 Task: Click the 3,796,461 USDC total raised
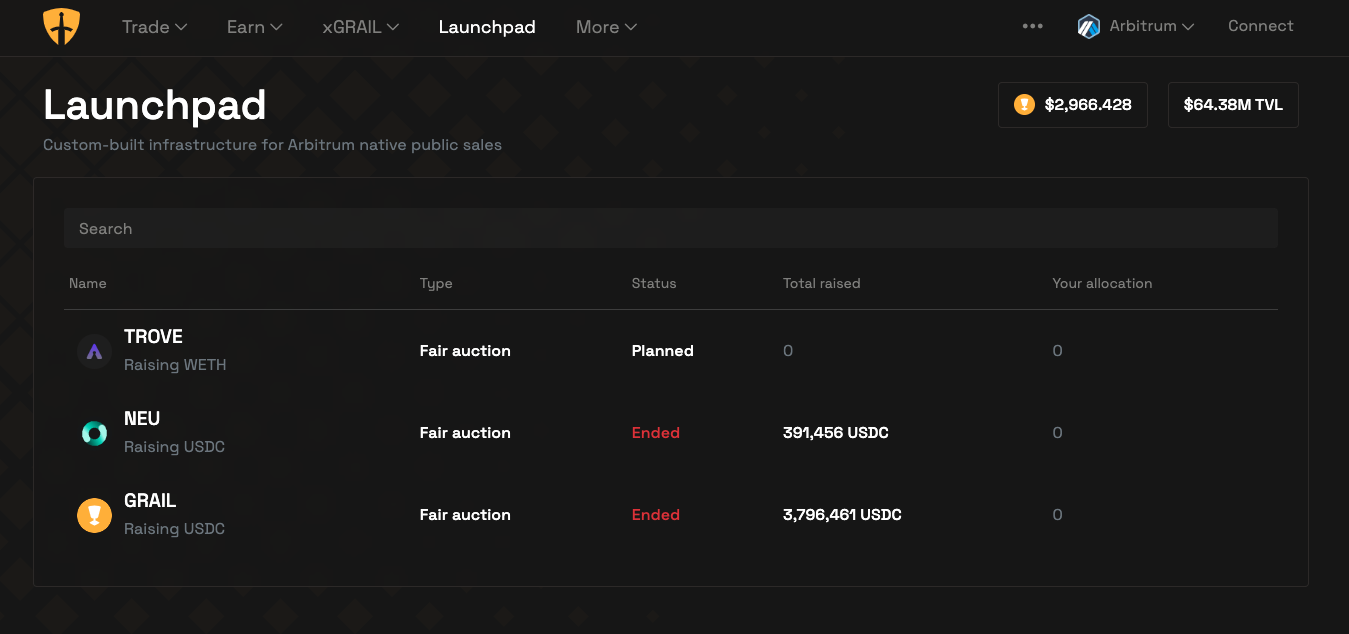click(x=842, y=515)
